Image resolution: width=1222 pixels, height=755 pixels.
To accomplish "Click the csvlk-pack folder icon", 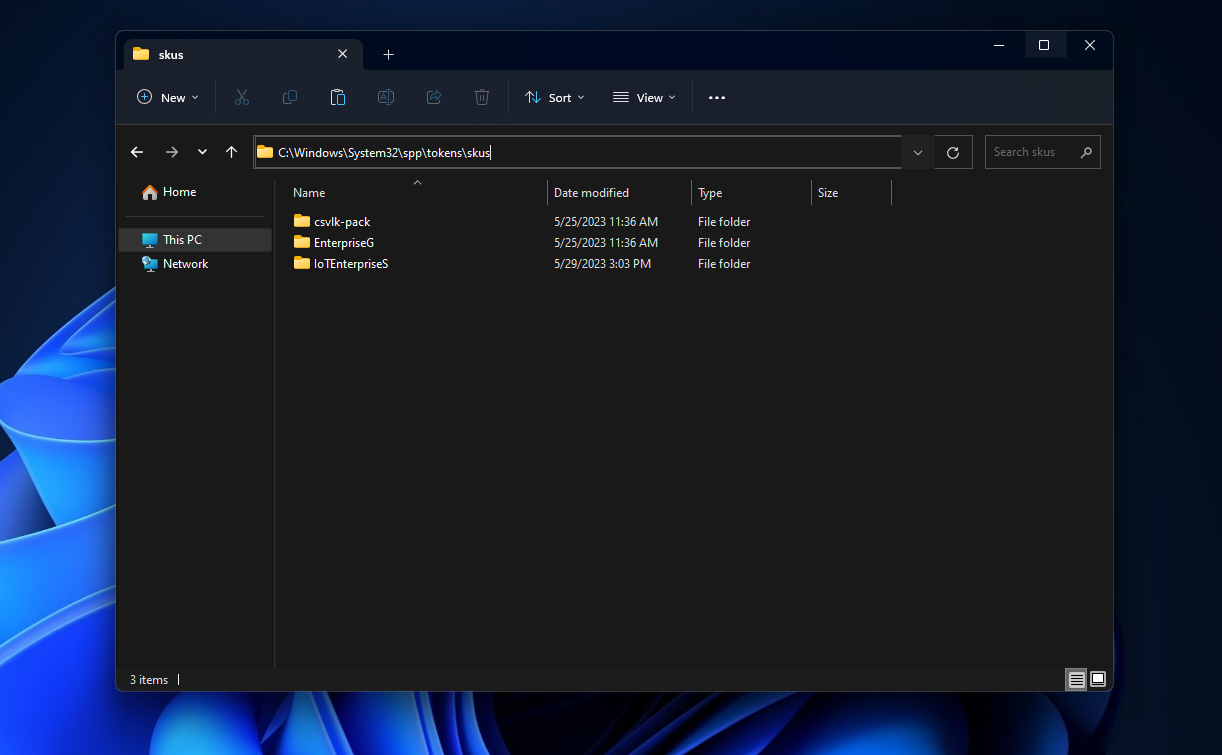I will tap(302, 221).
